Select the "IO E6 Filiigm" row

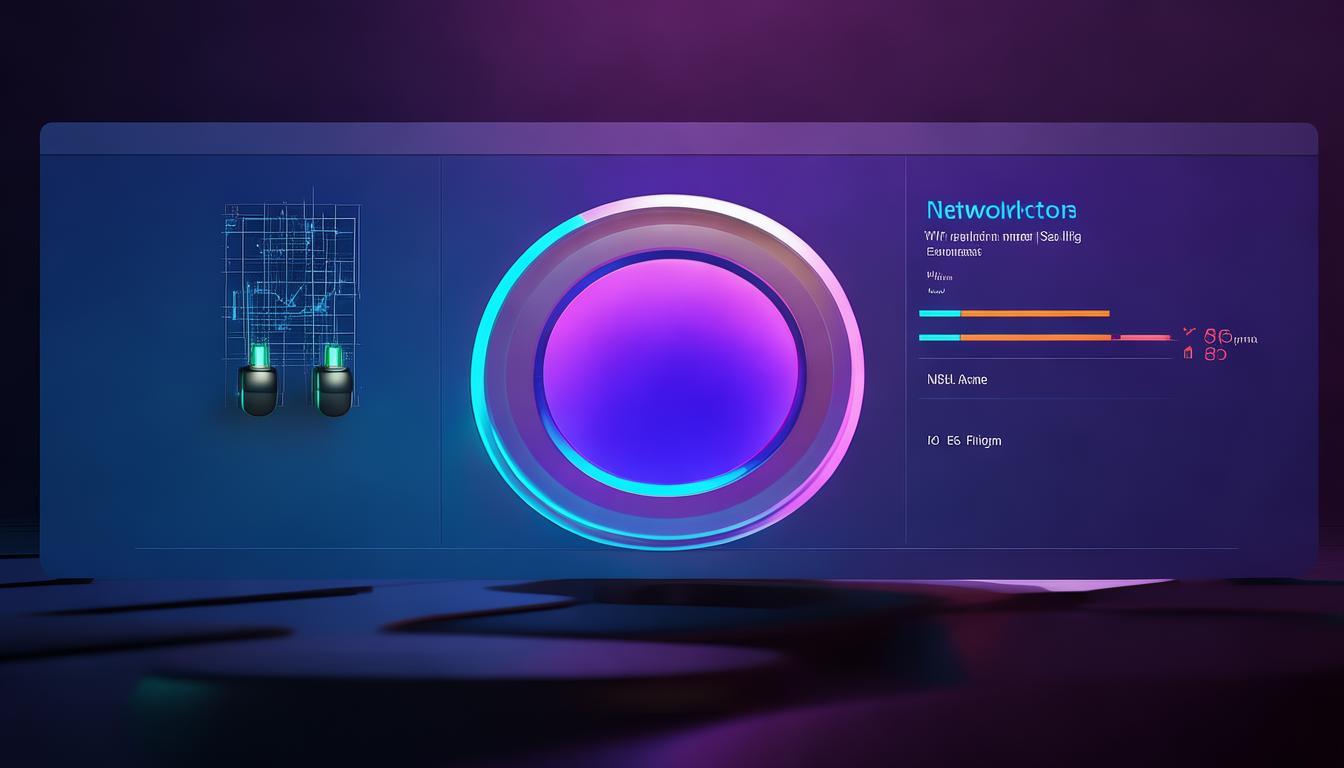(x=963, y=440)
